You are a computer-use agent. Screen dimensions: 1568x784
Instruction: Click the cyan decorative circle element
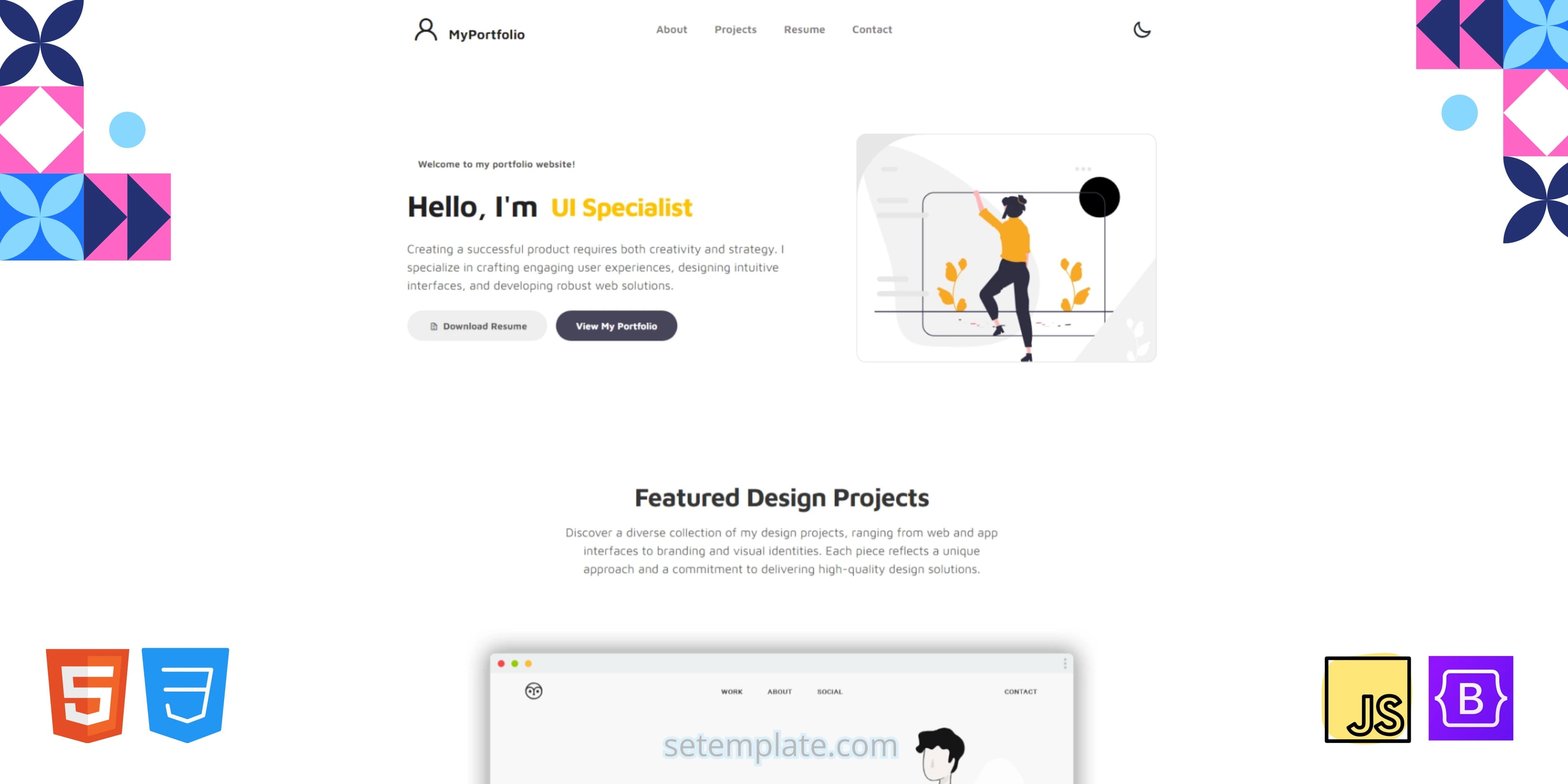coord(128,129)
